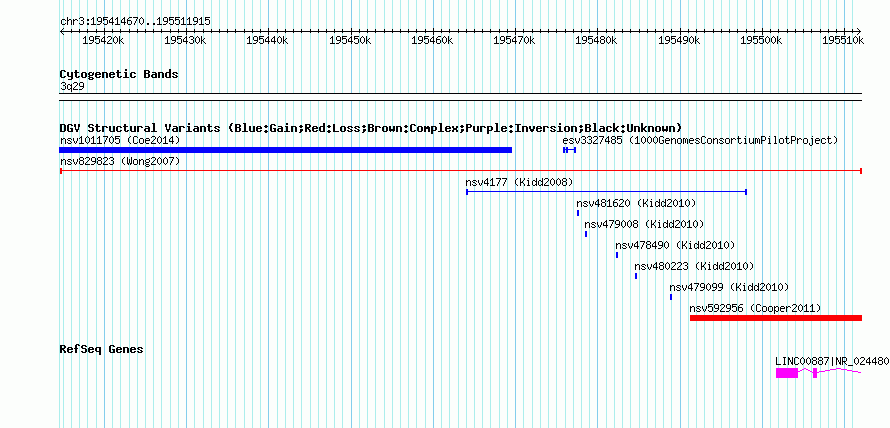Click the nsv480223 blue marker
Screen dimensions: 890x428
point(636,276)
